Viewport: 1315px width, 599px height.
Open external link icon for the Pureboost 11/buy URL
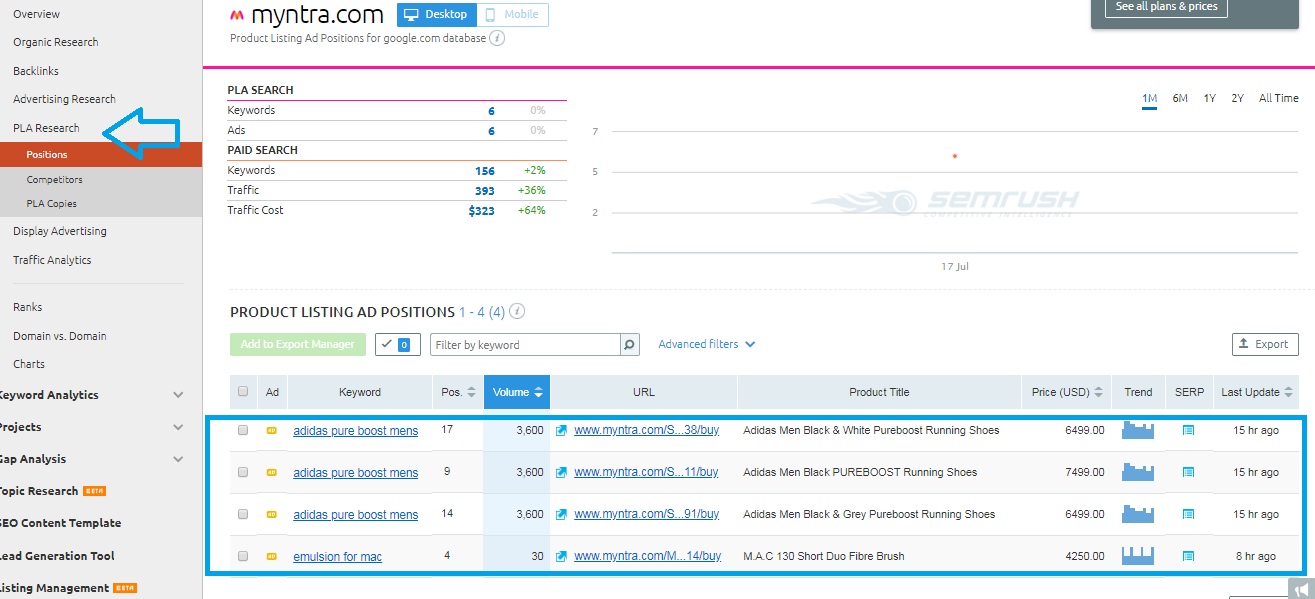[x=561, y=473]
